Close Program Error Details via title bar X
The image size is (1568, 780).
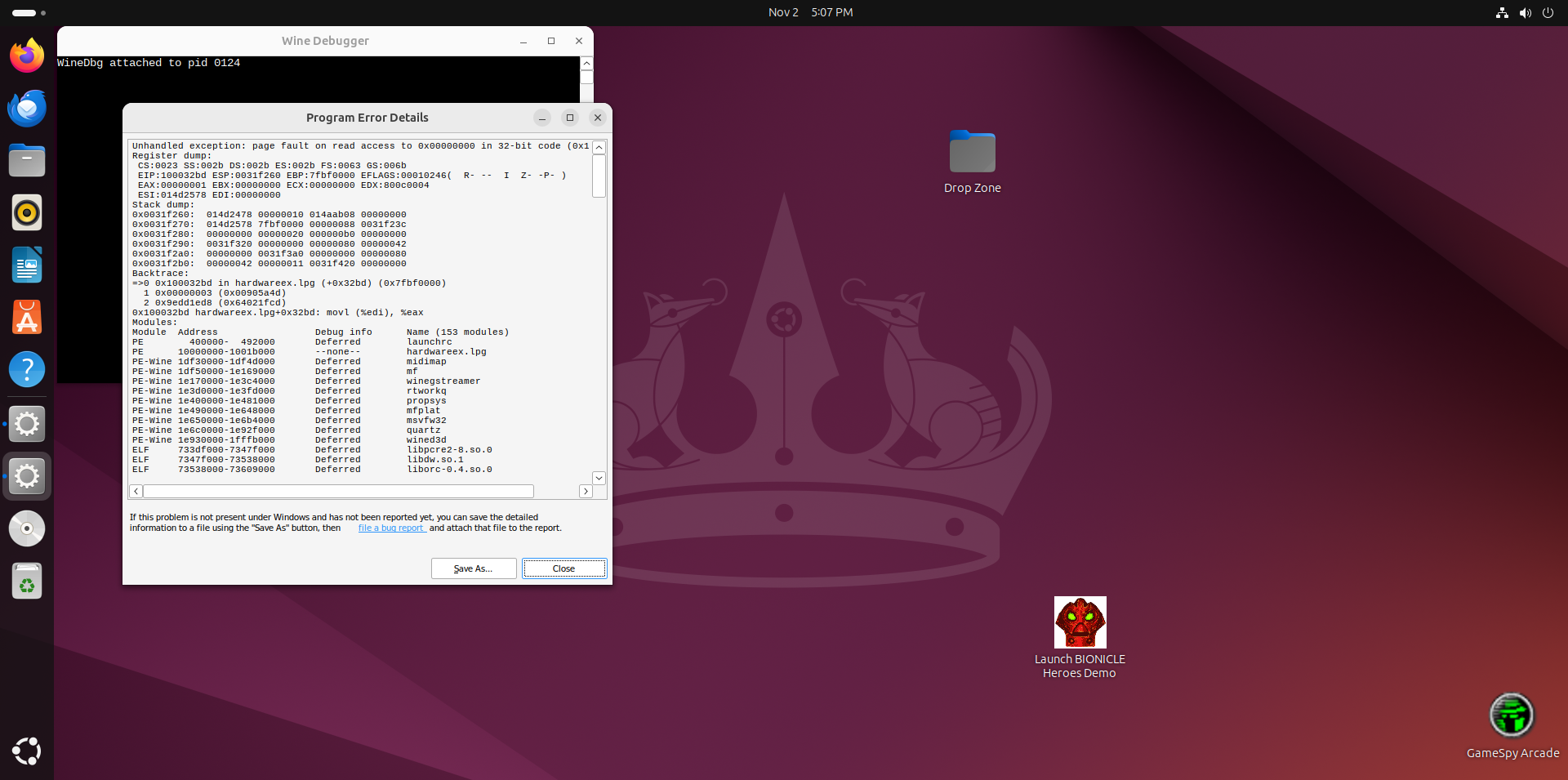(598, 118)
